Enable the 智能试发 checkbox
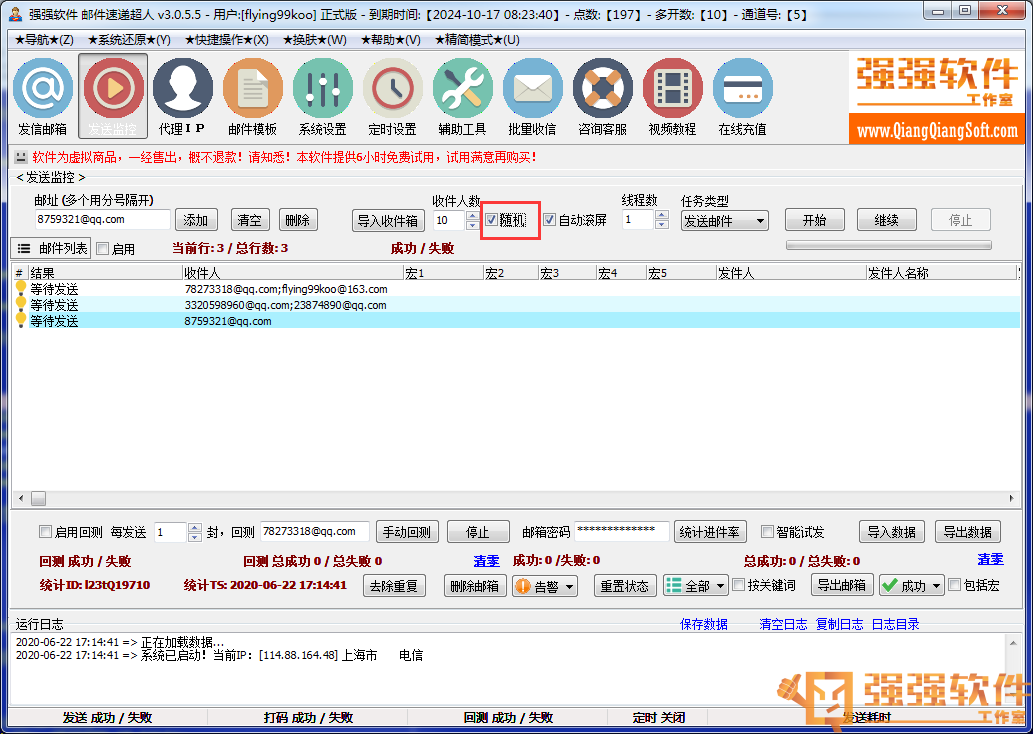1033x734 pixels. 767,532
